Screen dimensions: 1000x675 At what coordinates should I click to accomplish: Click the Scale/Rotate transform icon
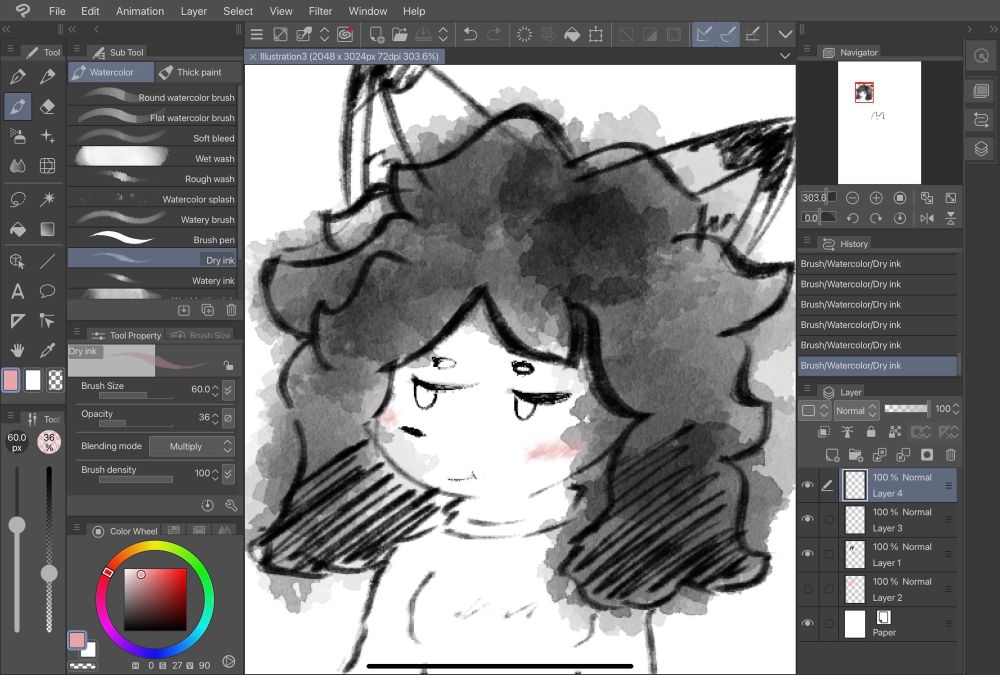pyautogui.click(x=596, y=34)
